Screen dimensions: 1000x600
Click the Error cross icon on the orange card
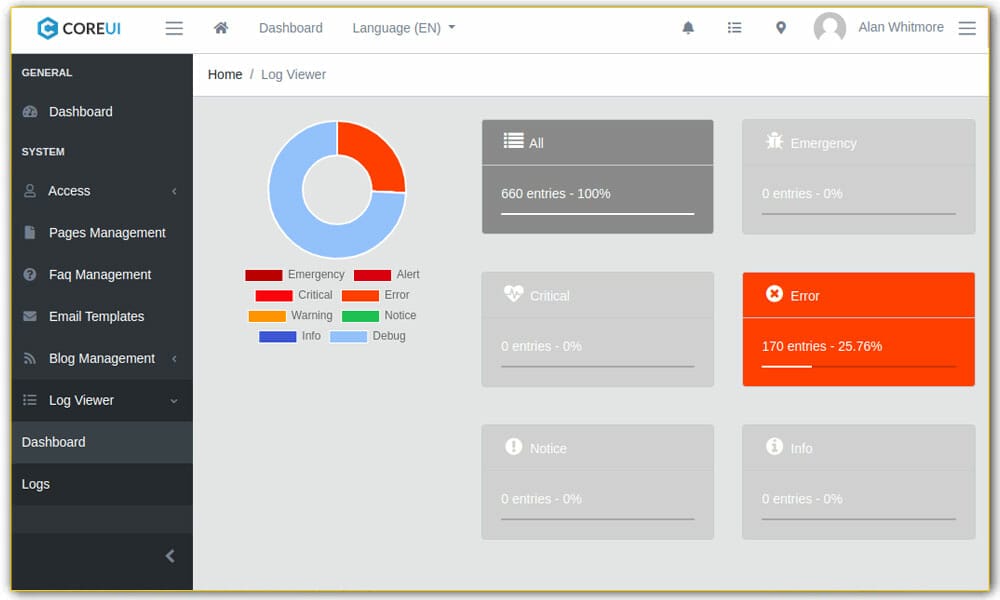775,294
